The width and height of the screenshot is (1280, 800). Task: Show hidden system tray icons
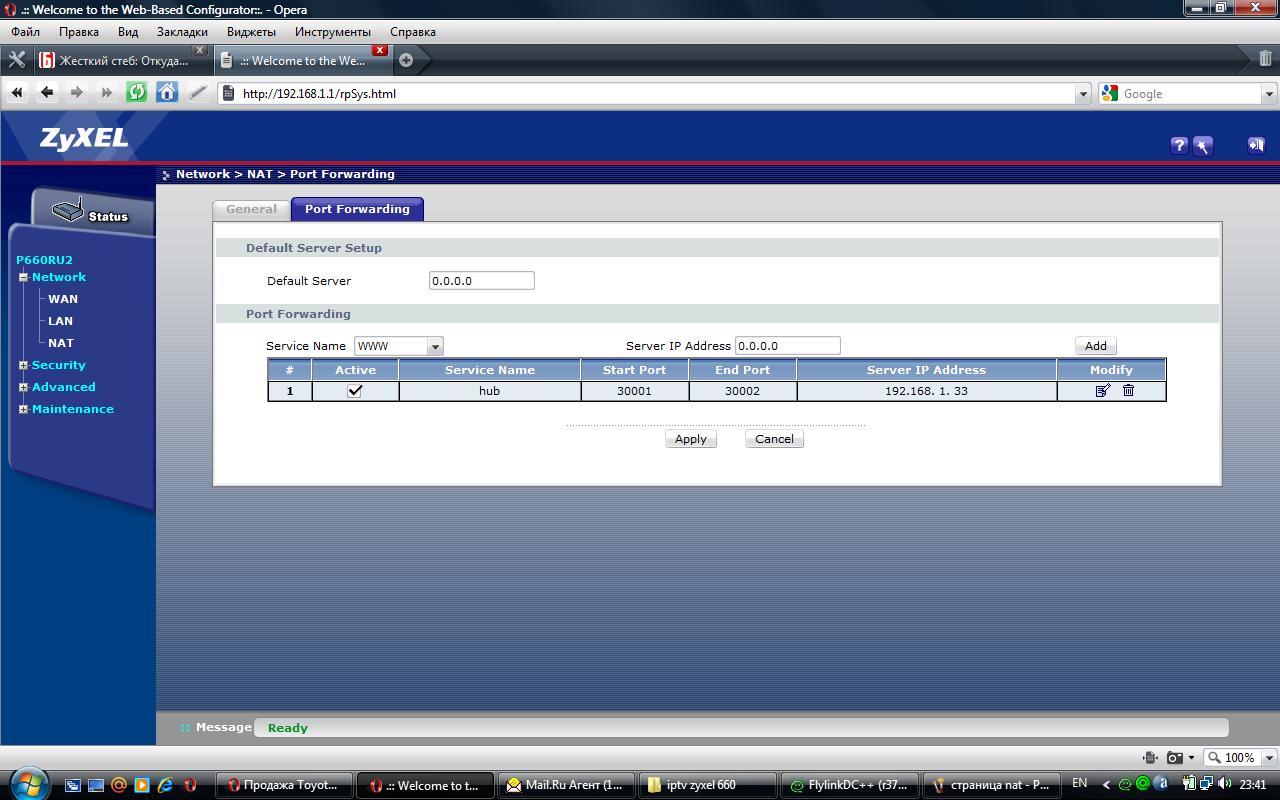(1106, 784)
